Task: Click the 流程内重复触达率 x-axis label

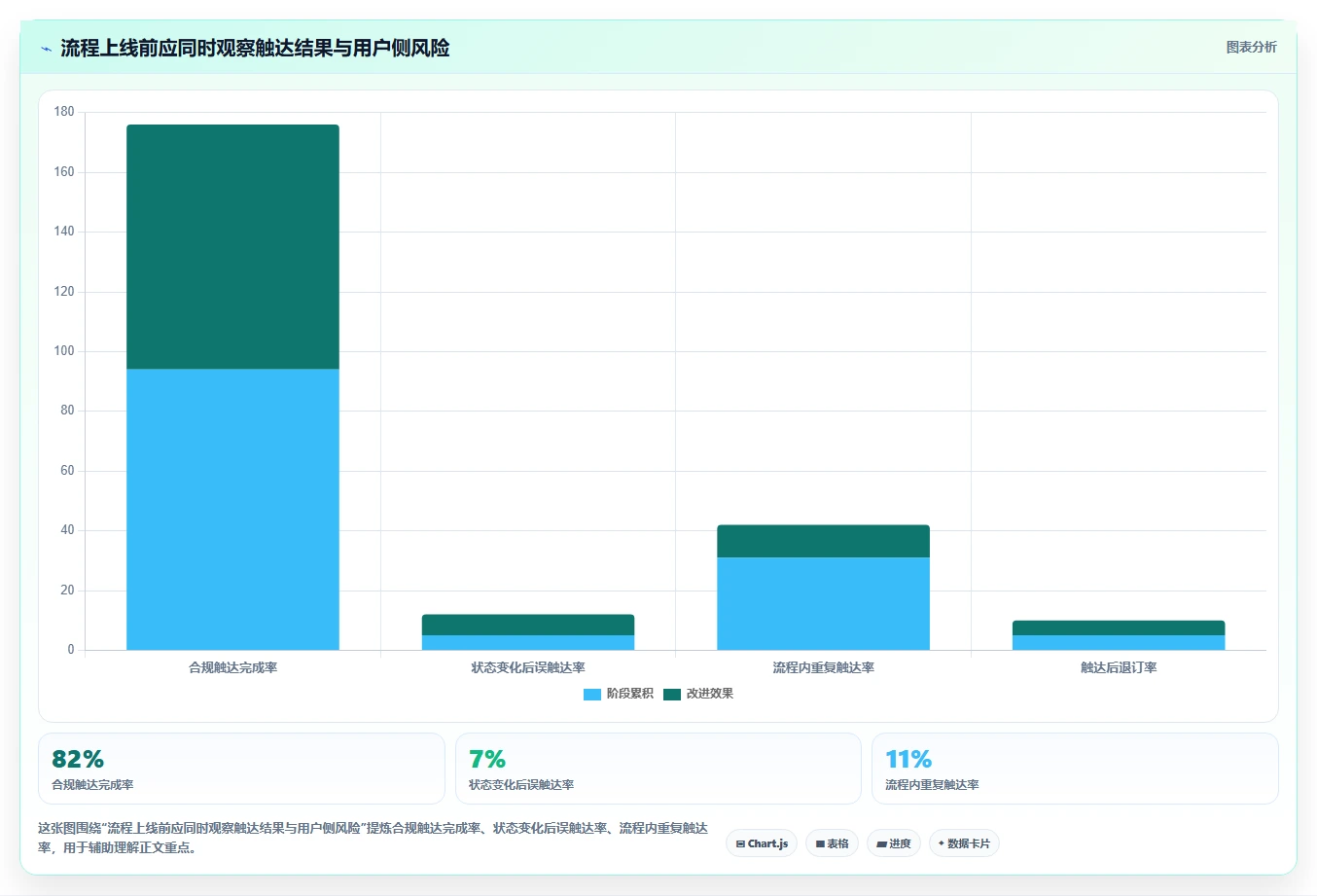Action: [823, 667]
